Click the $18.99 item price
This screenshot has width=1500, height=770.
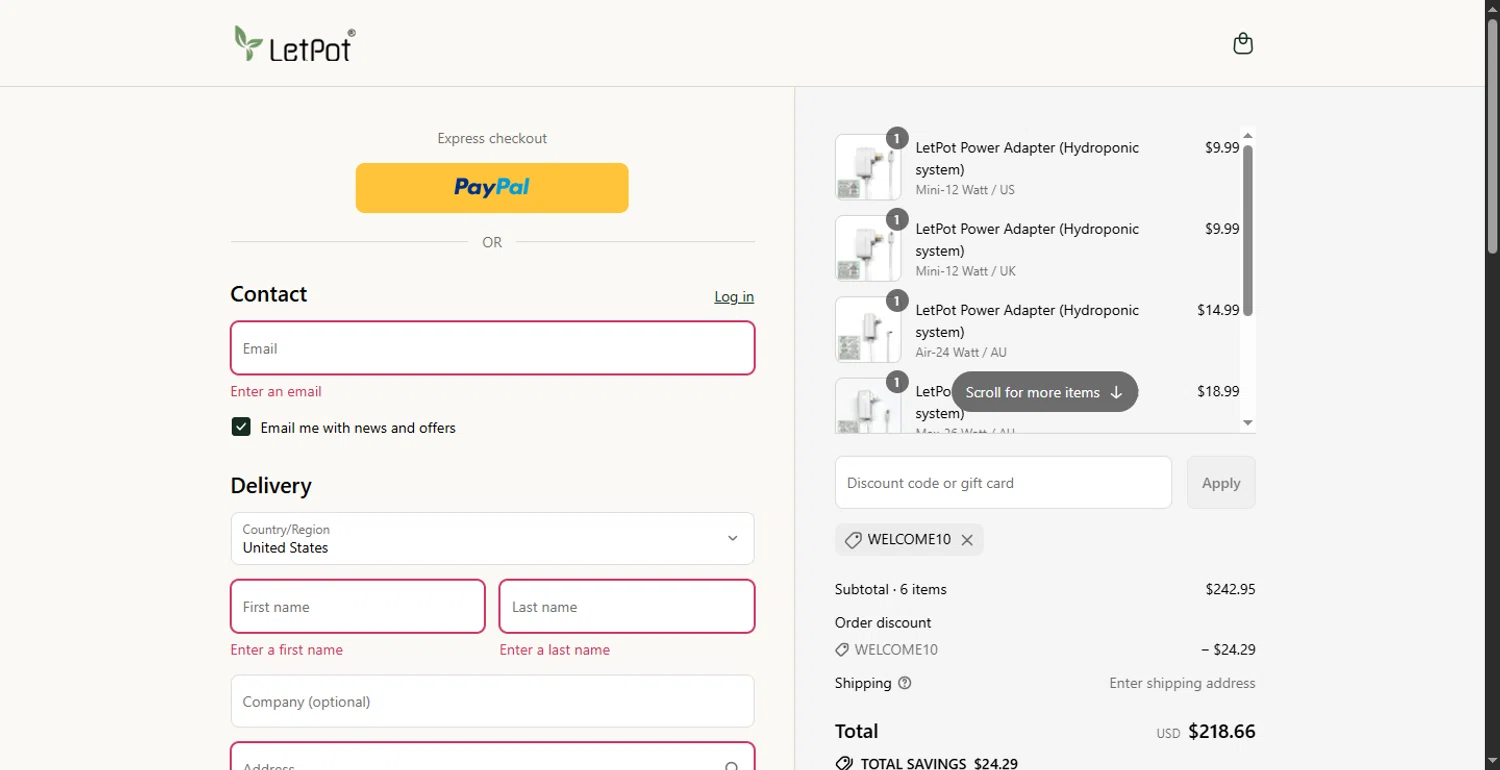(1218, 391)
